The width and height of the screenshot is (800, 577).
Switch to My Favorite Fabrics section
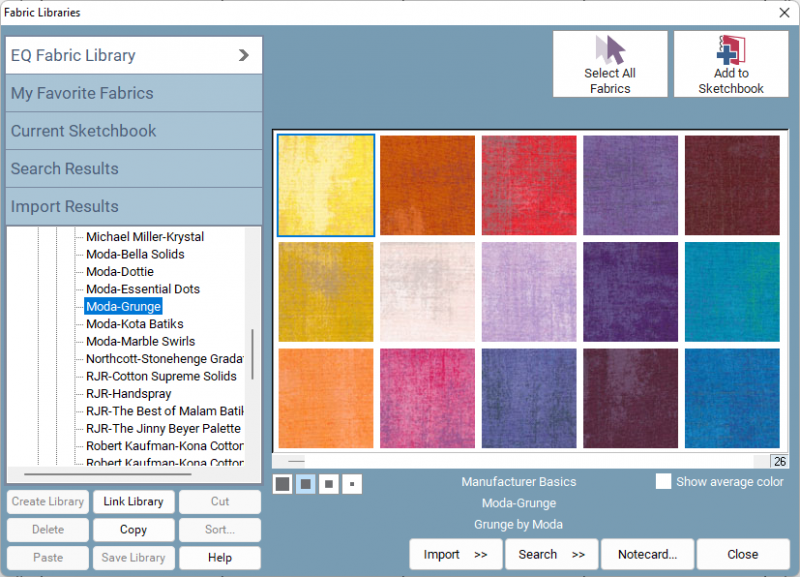click(x=134, y=93)
